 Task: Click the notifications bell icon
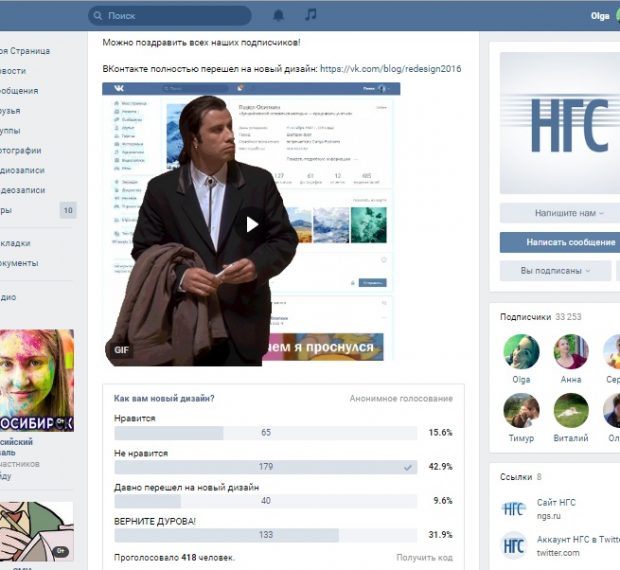(x=278, y=15)
